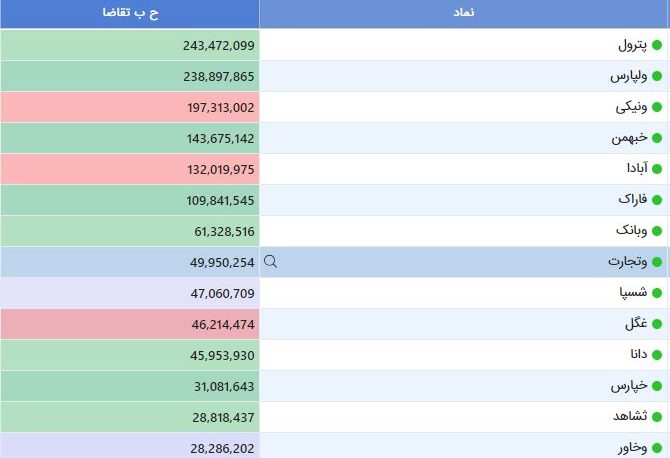Click the red cell 197,313,002
This screenshot has width=670, height=458.
[130, 107]
